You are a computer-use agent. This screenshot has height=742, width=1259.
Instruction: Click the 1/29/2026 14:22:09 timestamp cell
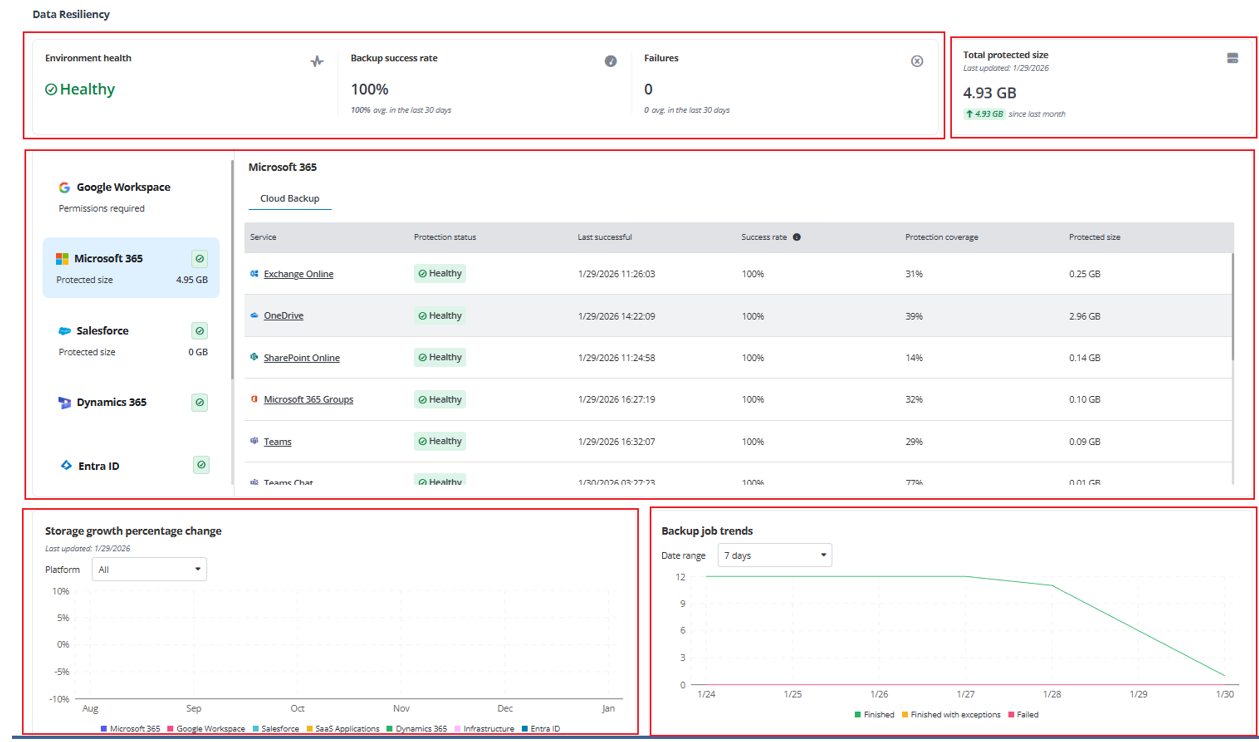point(616,316)
